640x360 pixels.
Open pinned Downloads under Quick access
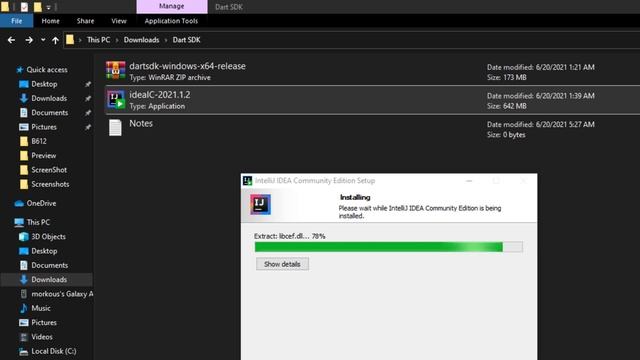point(49,98)
